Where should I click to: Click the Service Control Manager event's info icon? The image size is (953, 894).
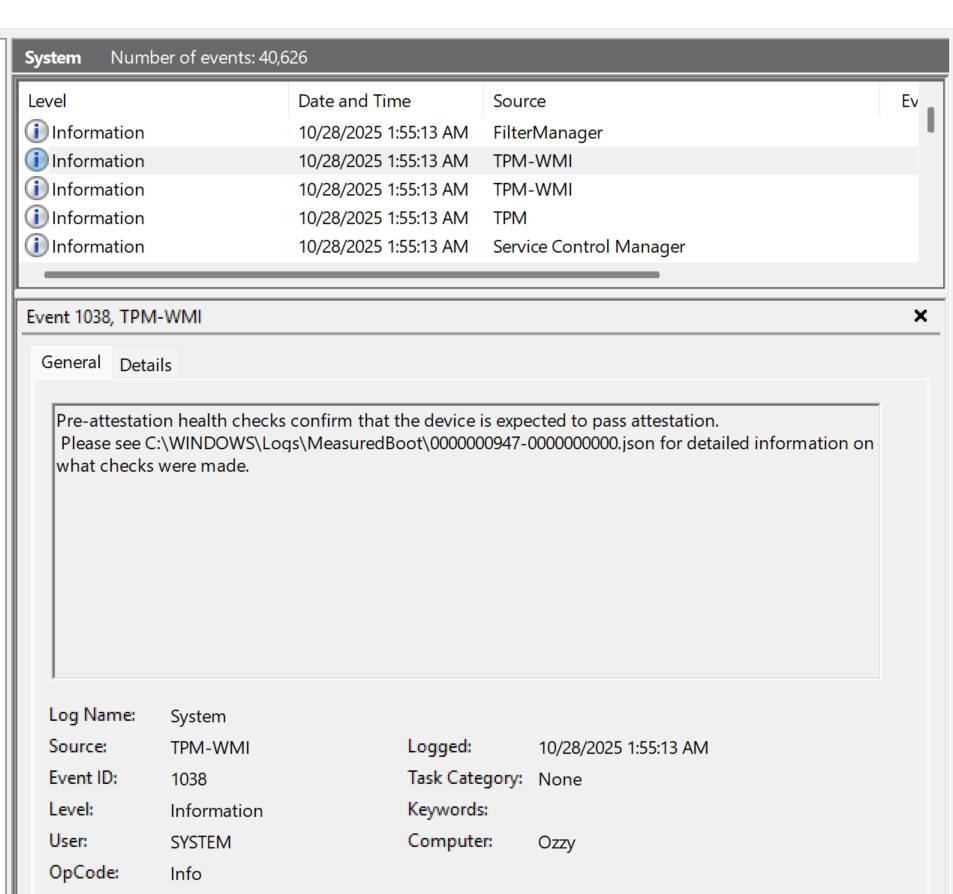click(37, 246)
